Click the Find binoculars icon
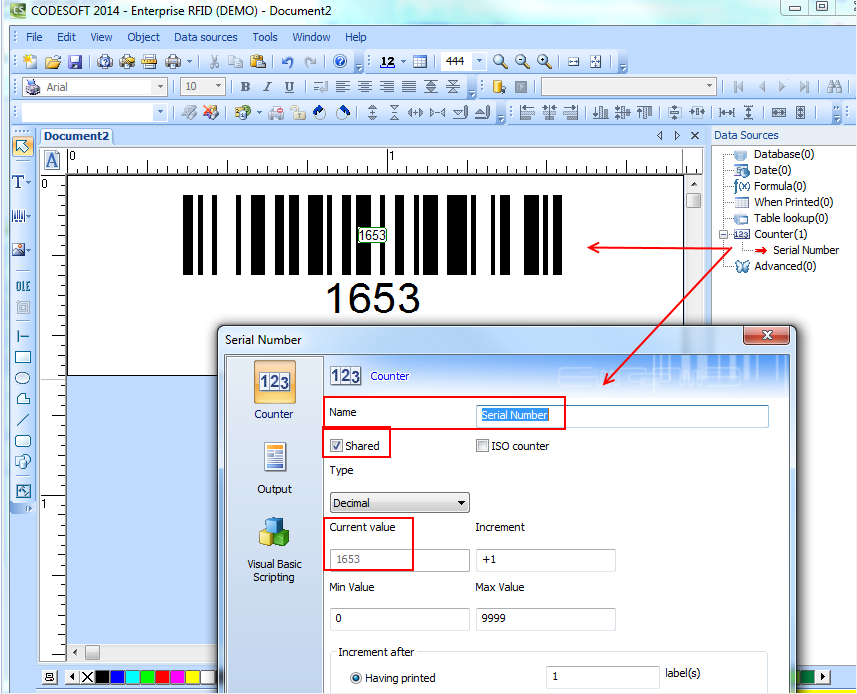 tap(834, 86)
